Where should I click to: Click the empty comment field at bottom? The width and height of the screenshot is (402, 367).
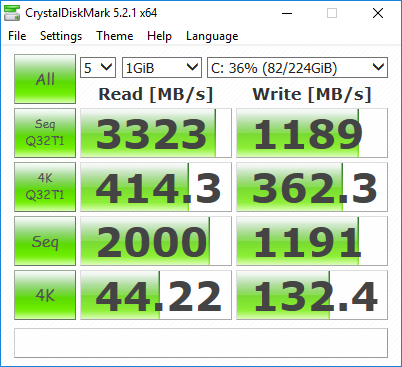pyautogui.click(x=201, y=343)
